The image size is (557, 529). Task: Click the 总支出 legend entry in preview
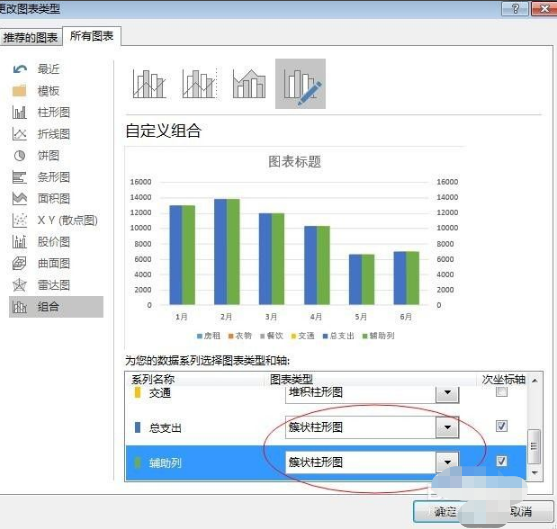(x=339, y=336)
